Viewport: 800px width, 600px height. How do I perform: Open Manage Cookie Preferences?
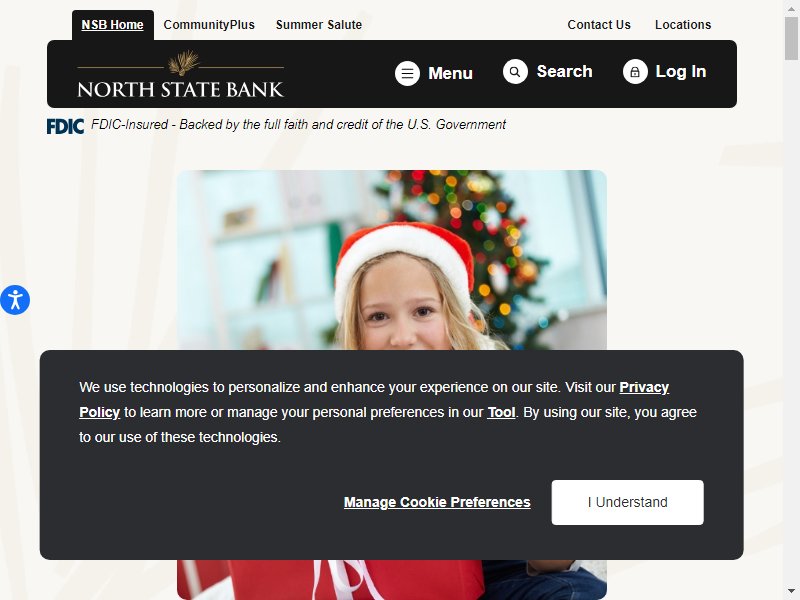tap(437, 502)
